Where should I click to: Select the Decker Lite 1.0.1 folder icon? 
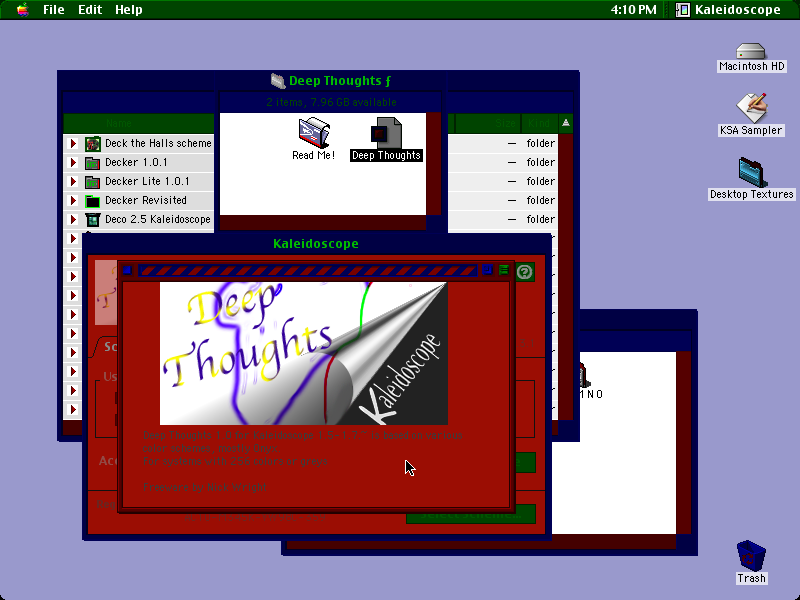(x=92, y=182)
